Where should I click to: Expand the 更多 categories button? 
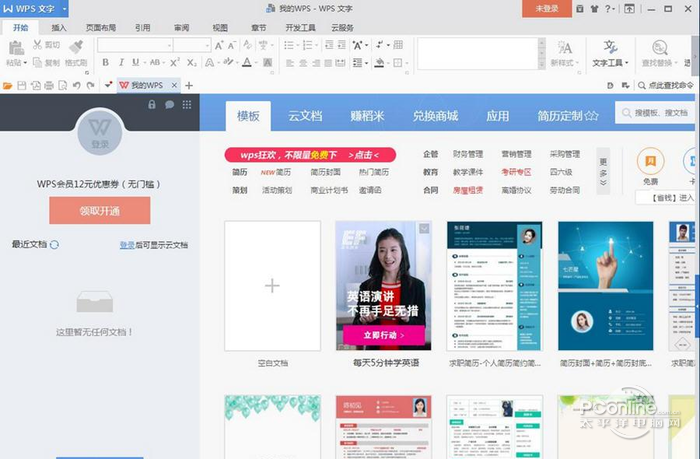(603, 171)
